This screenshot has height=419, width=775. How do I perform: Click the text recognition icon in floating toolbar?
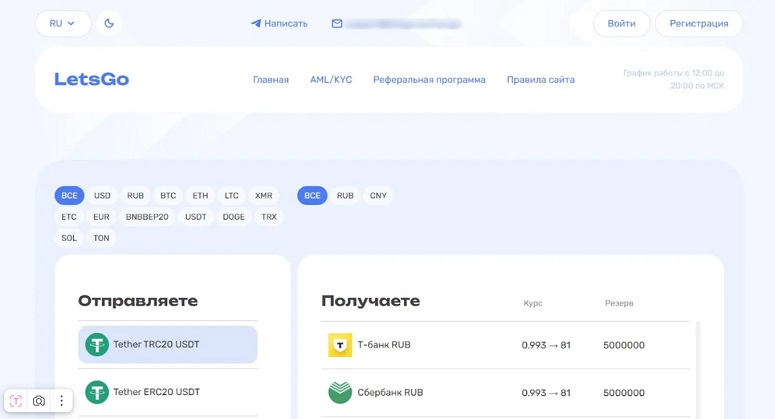(x=16, y=401)
